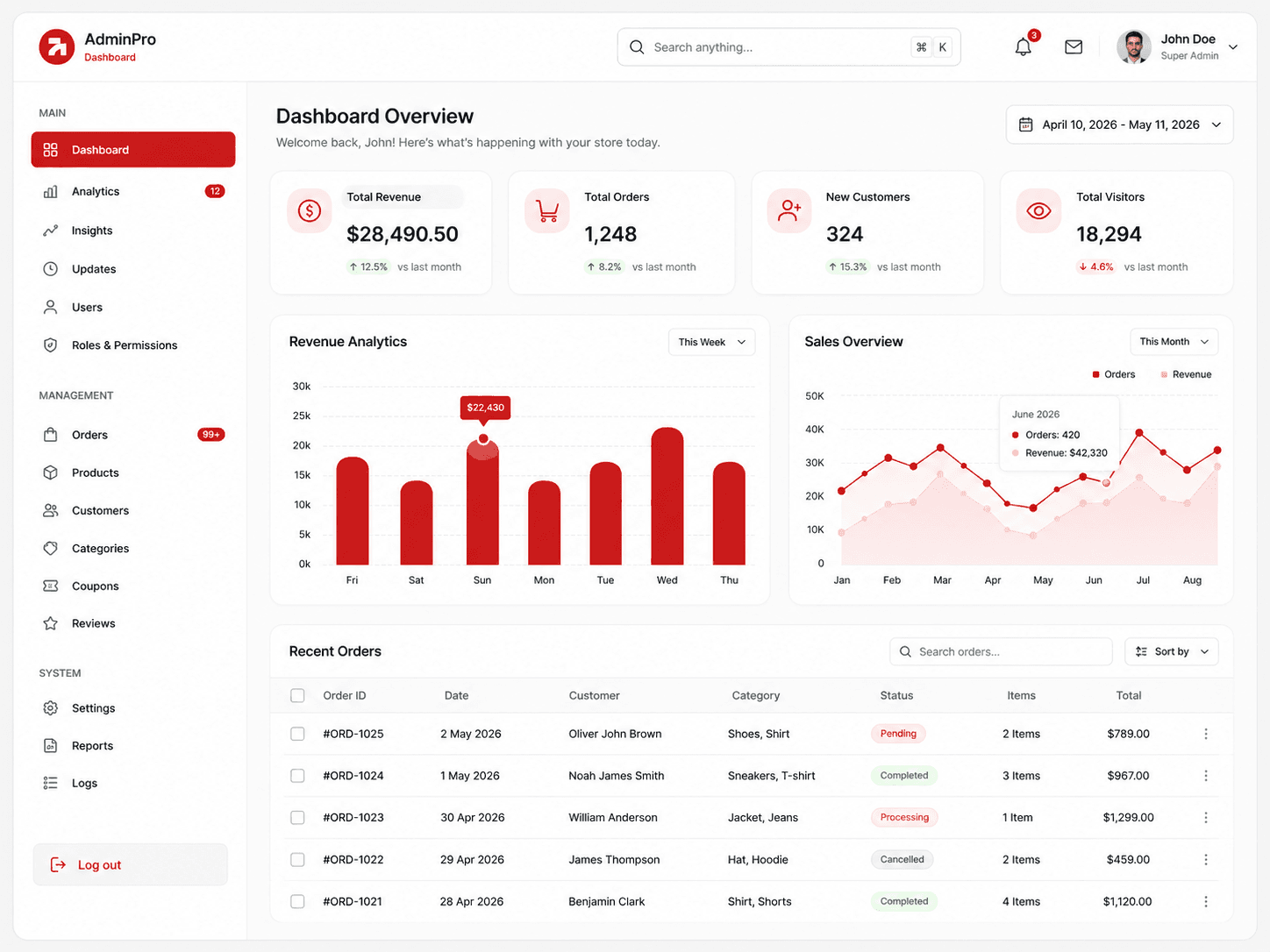Click the Sneakers, T-shirt category cell
1270x952 pixels.
pos(772,776)
